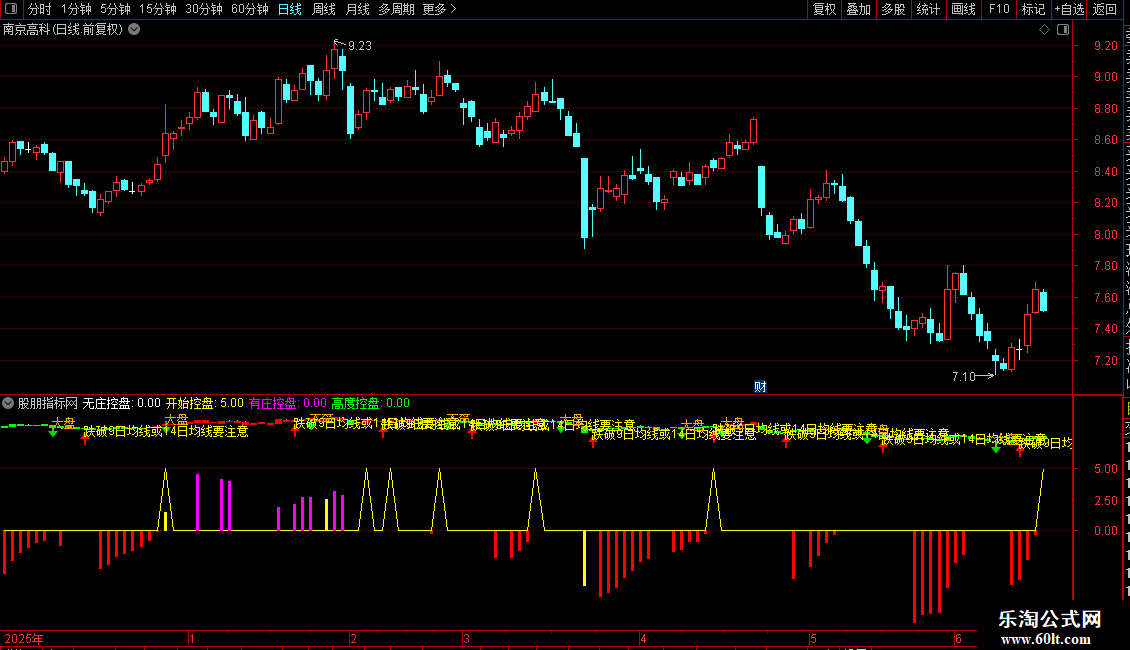The image size is (1130, 650).
Task: Click the 9.20 price axis label
Action: 1105,45
